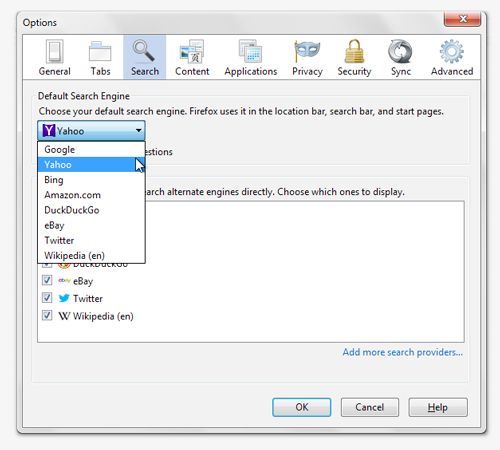
Task: Switch to the General tab label
Action: tap(55, 71)
